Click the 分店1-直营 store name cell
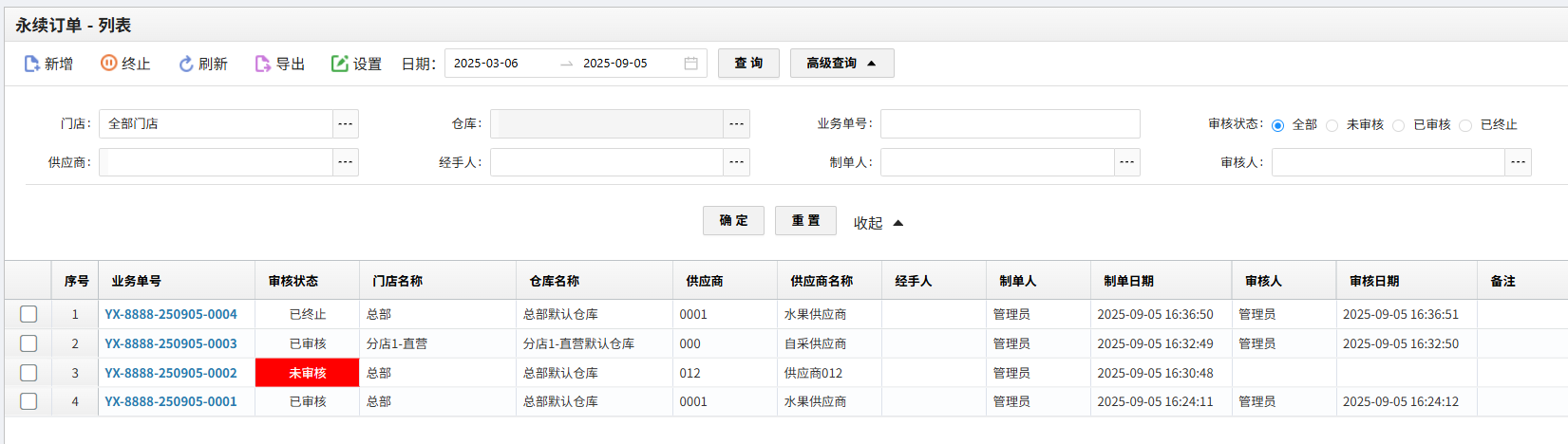The height and width of the screenshot is (444, 1568). (439, 343)
